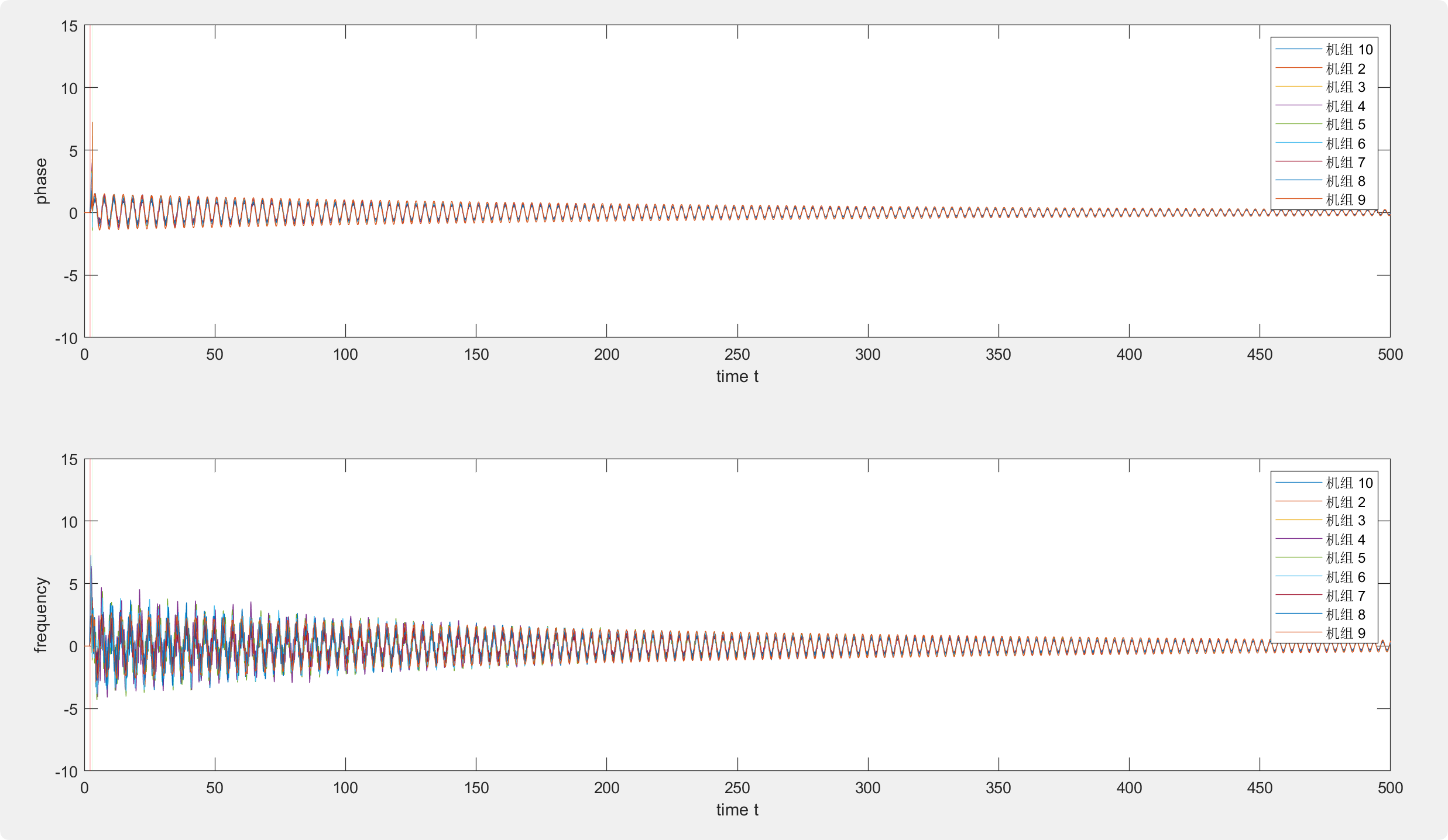Select 机组 6 legend entry in frequency plot
Image resolution: width=1448 pixels, height=840 pixels.
point(1345,577)
